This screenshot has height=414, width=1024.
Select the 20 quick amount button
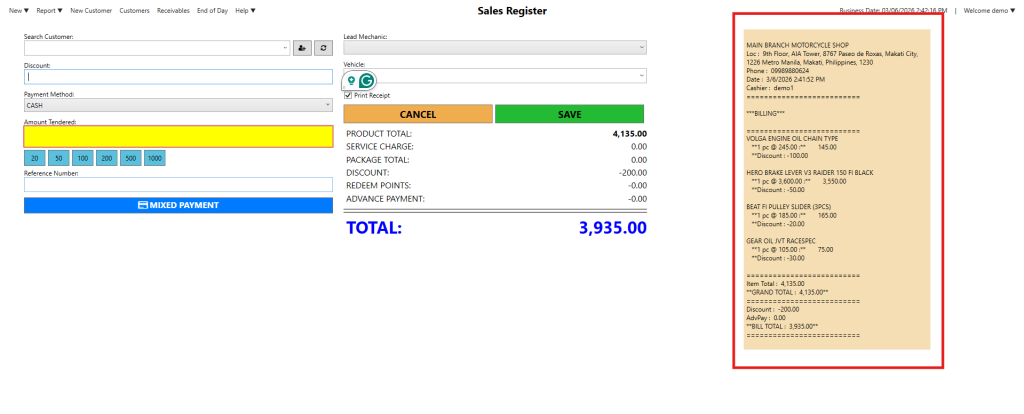click(x=34, y=158)
